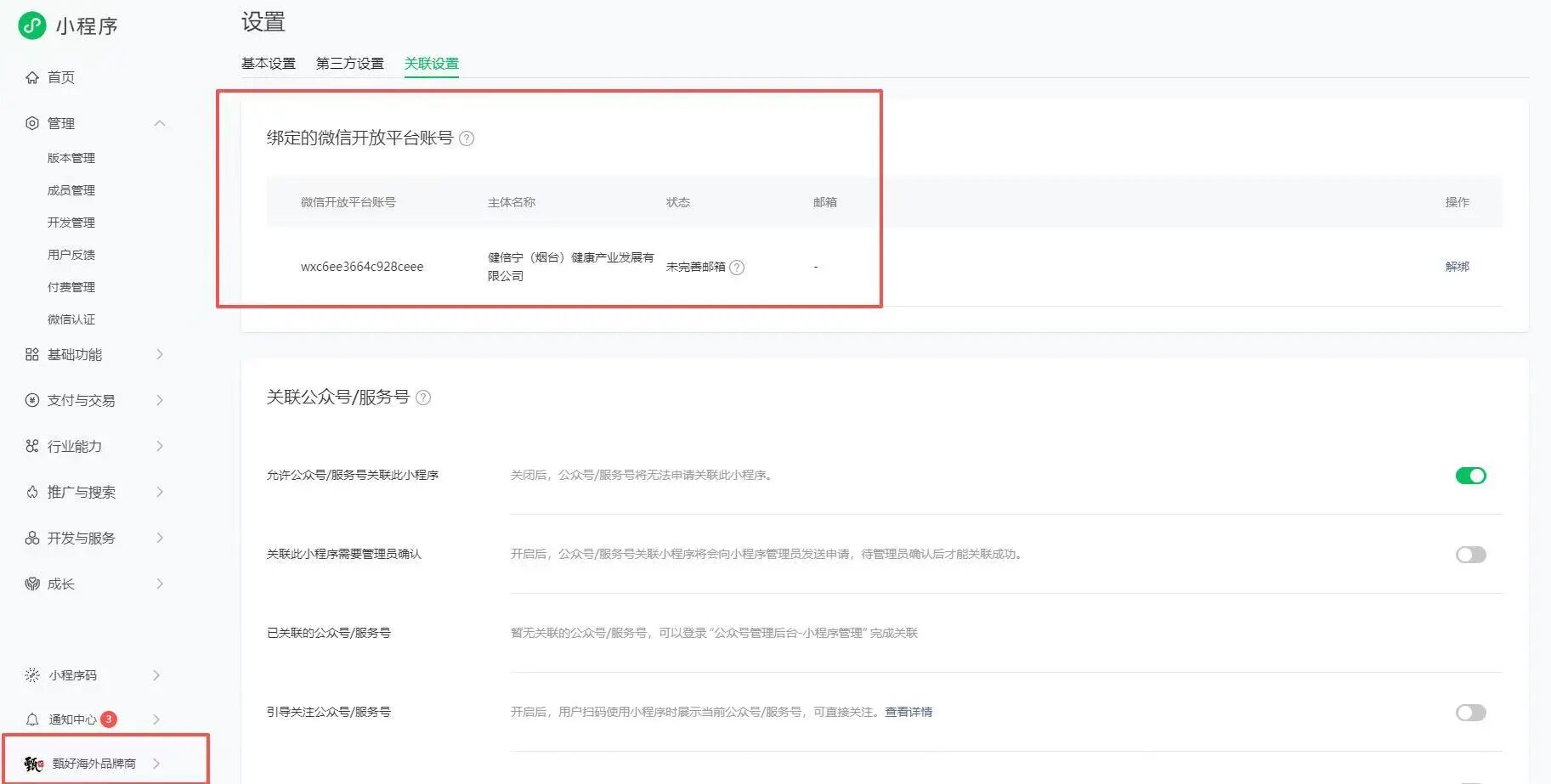Switch to the 第三方设置 tab
Image resolution: width=1551 pixels, height=784 pixels.
tap(350, 64)
